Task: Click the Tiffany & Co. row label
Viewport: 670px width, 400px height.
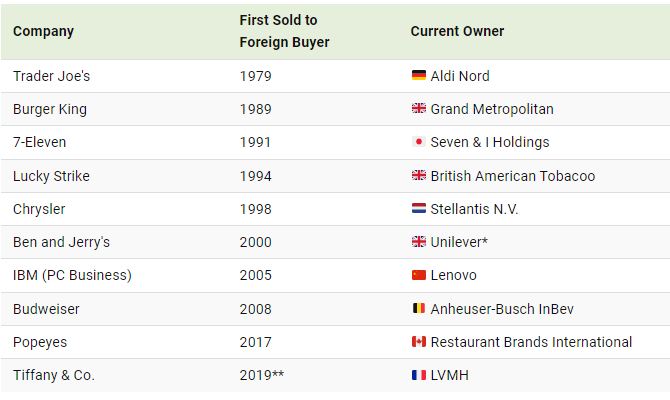Action: point(54,375)
